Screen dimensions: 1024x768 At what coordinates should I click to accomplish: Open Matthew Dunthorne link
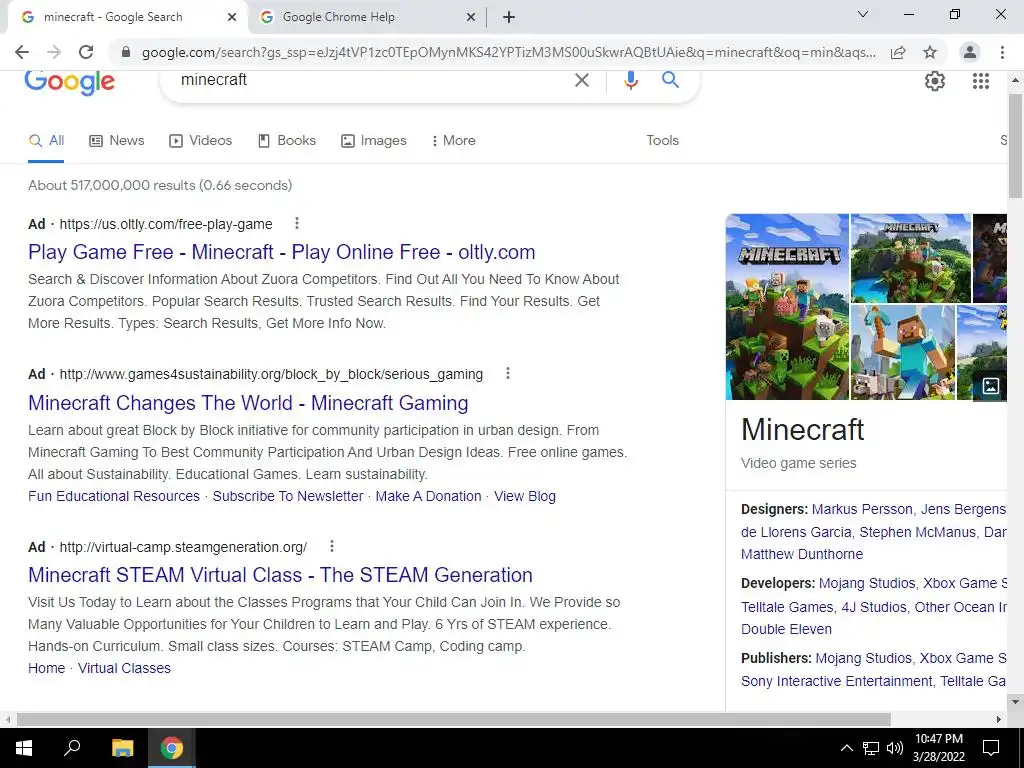pyautogui.click(x=801, y=554)
